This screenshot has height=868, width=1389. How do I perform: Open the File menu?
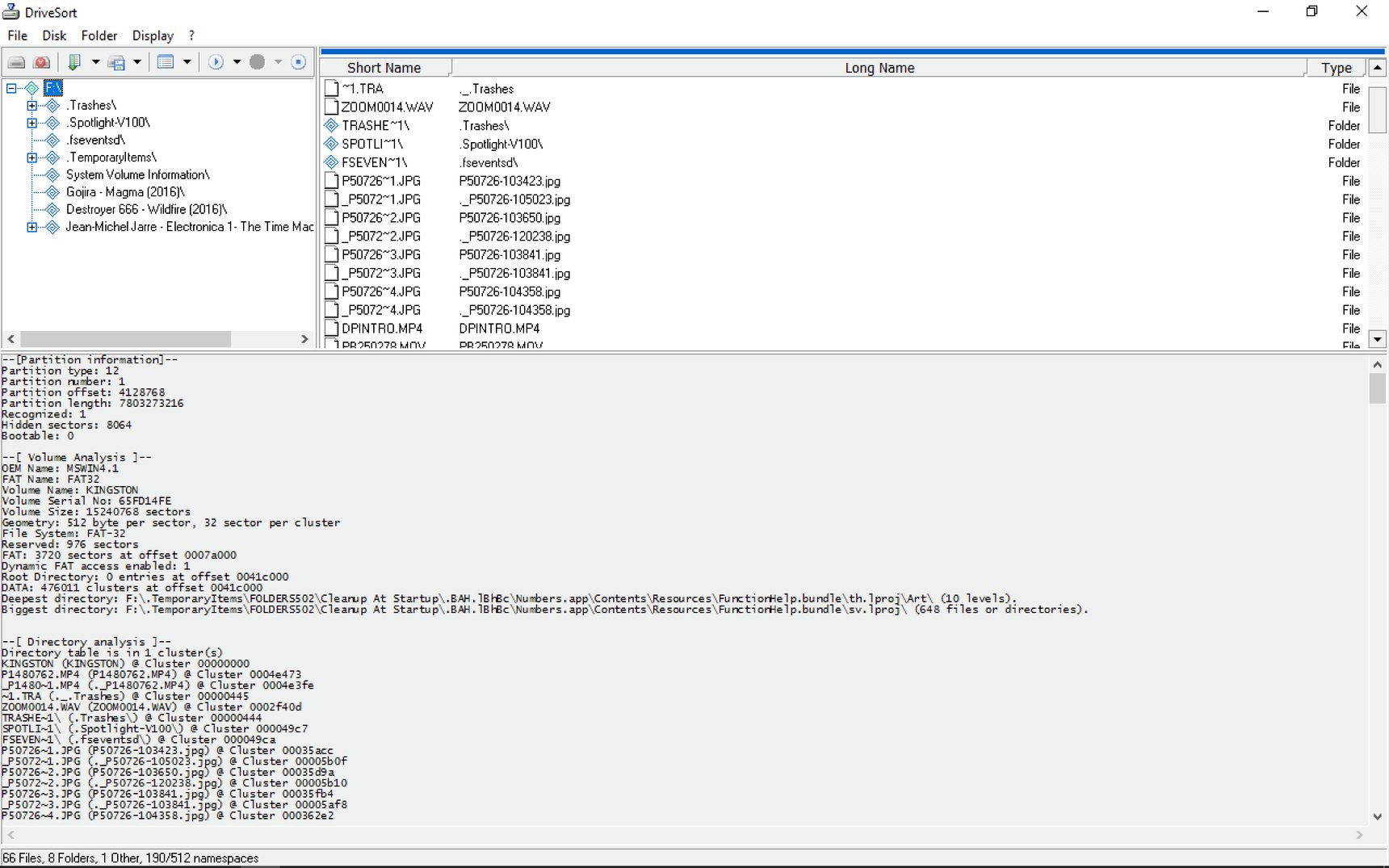[x=17, y=36]
